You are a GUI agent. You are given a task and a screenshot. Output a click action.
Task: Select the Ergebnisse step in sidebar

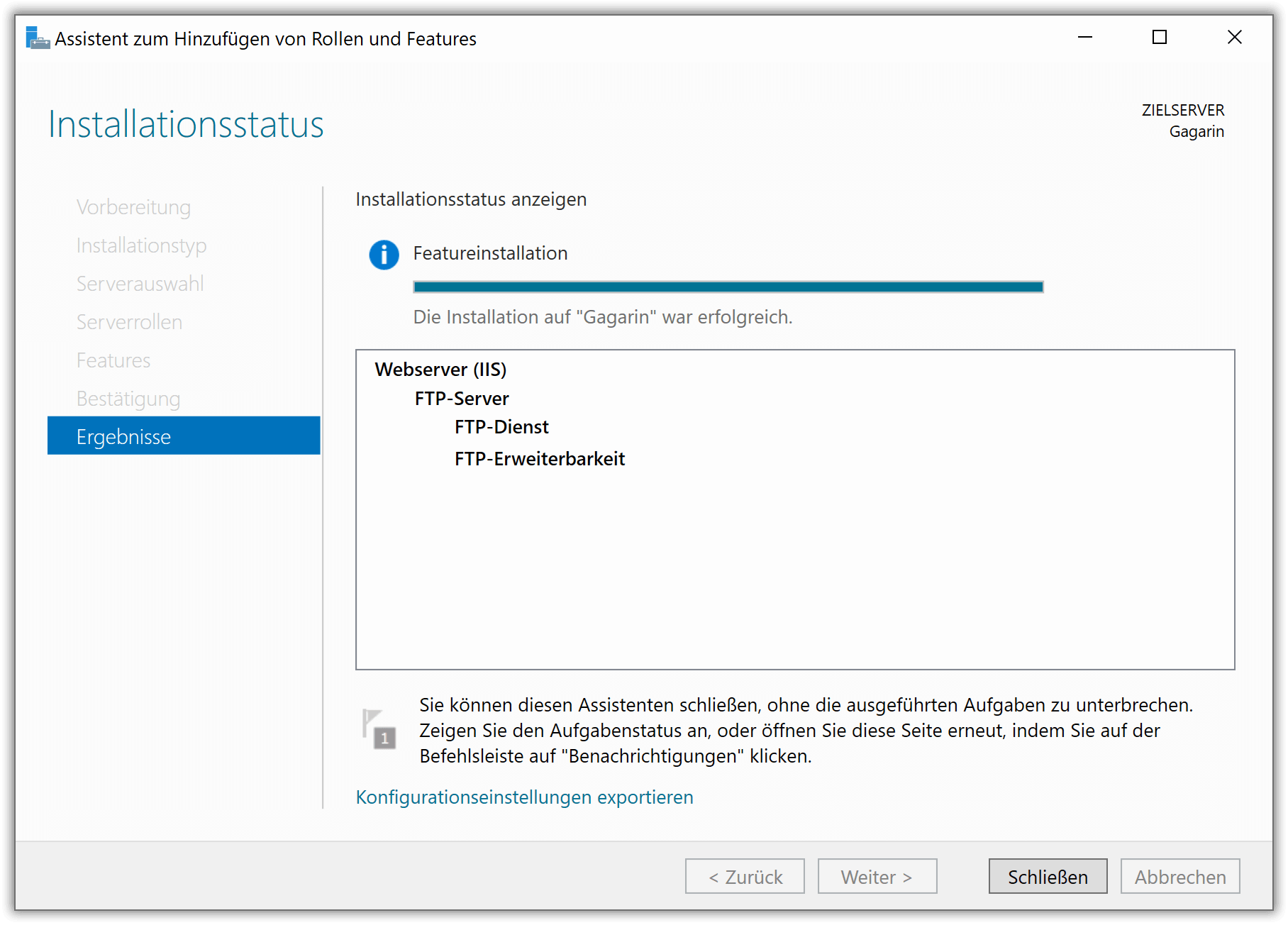(184, 436)
